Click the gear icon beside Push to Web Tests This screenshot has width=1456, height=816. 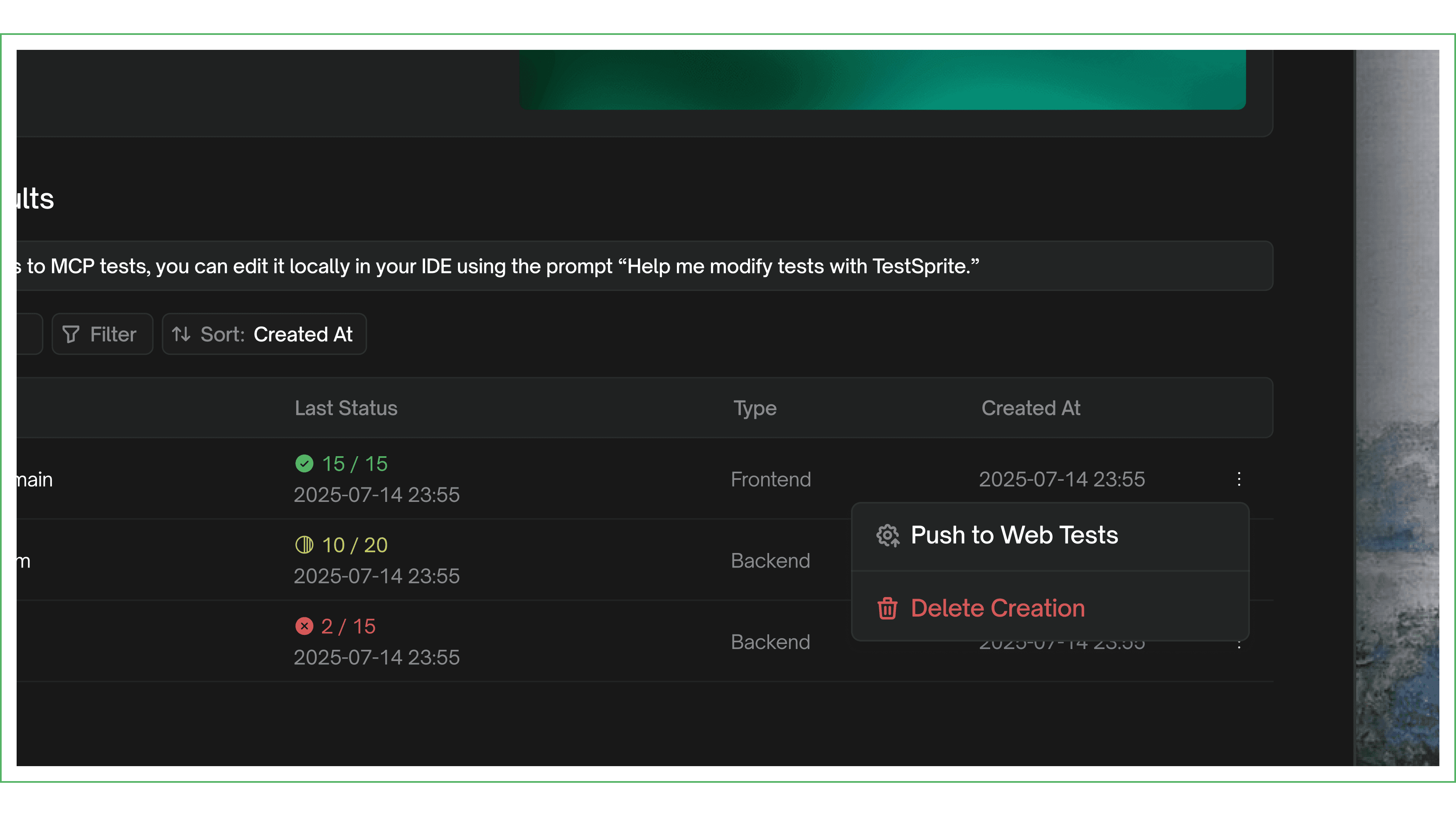pos(888,535)
